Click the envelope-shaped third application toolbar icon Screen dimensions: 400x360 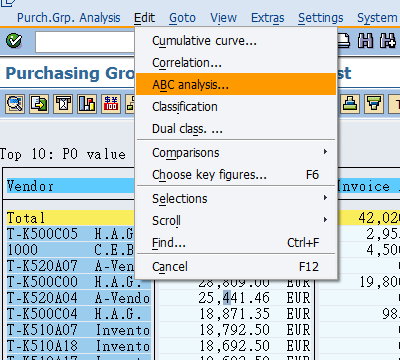tap(63, 104)
